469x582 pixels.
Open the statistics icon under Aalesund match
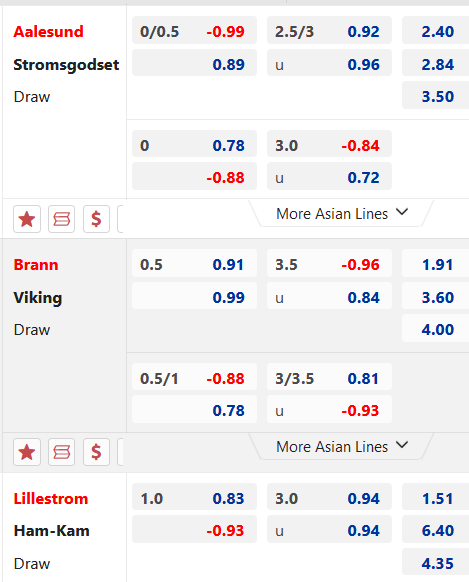(62, 219)
